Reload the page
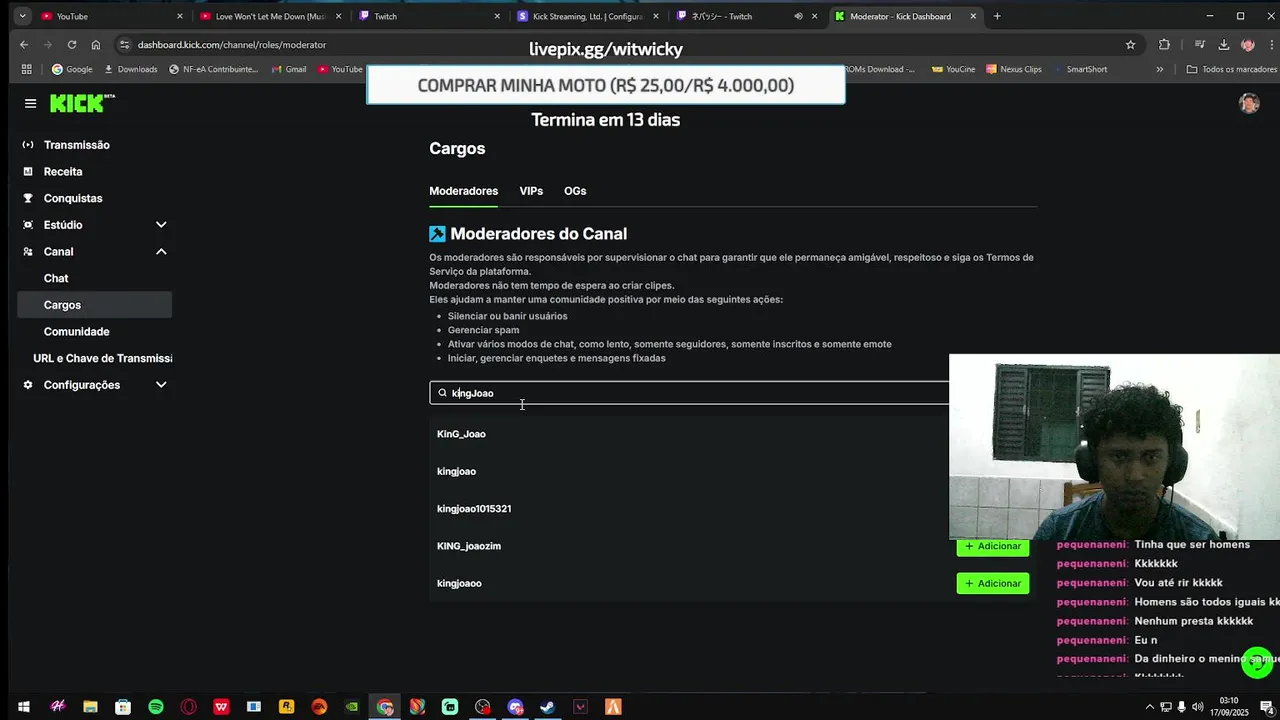The width and height of the screenshot is (1280, 720). click(72, 45)
